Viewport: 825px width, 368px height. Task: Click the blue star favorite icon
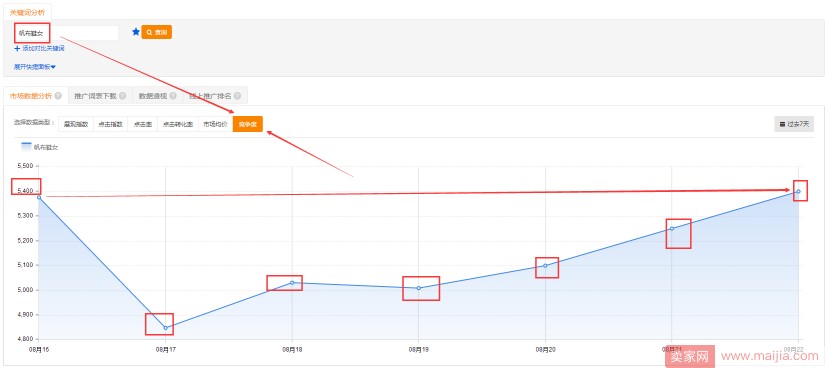(x=136, y=32)
